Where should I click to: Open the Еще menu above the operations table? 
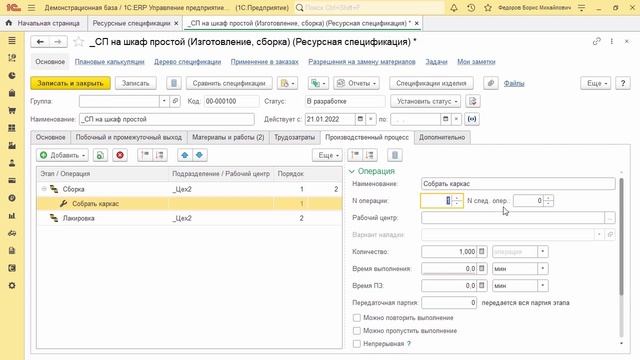point(328,155)
